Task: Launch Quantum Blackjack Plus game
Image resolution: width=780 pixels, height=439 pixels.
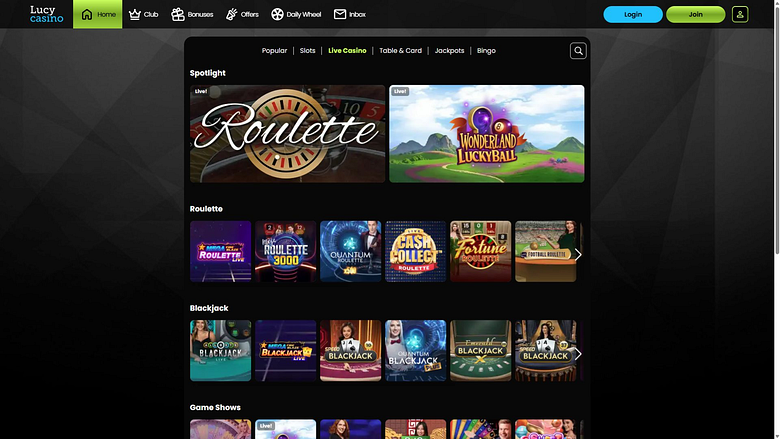Action: [x=415, y=351]
